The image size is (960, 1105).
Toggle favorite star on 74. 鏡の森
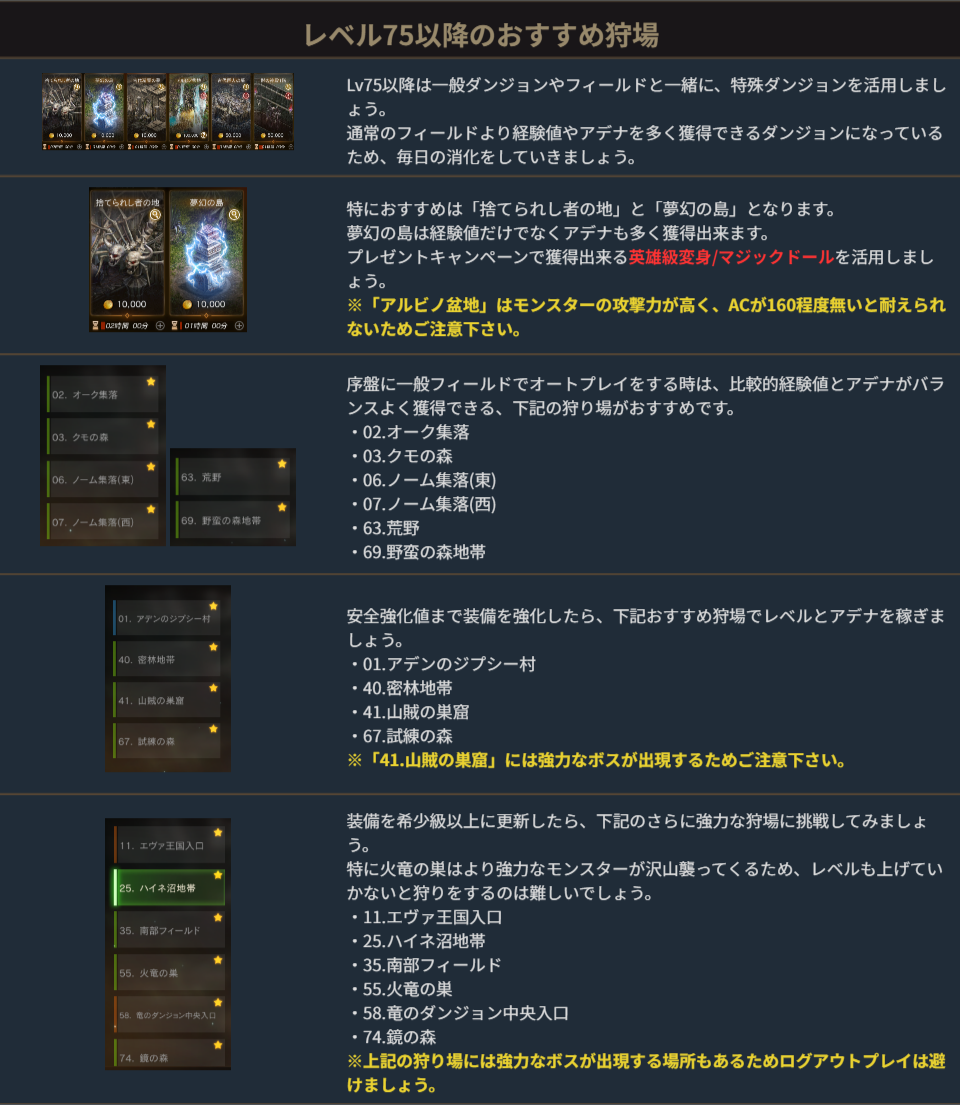pyautogui.click(x=218, y=1045)
